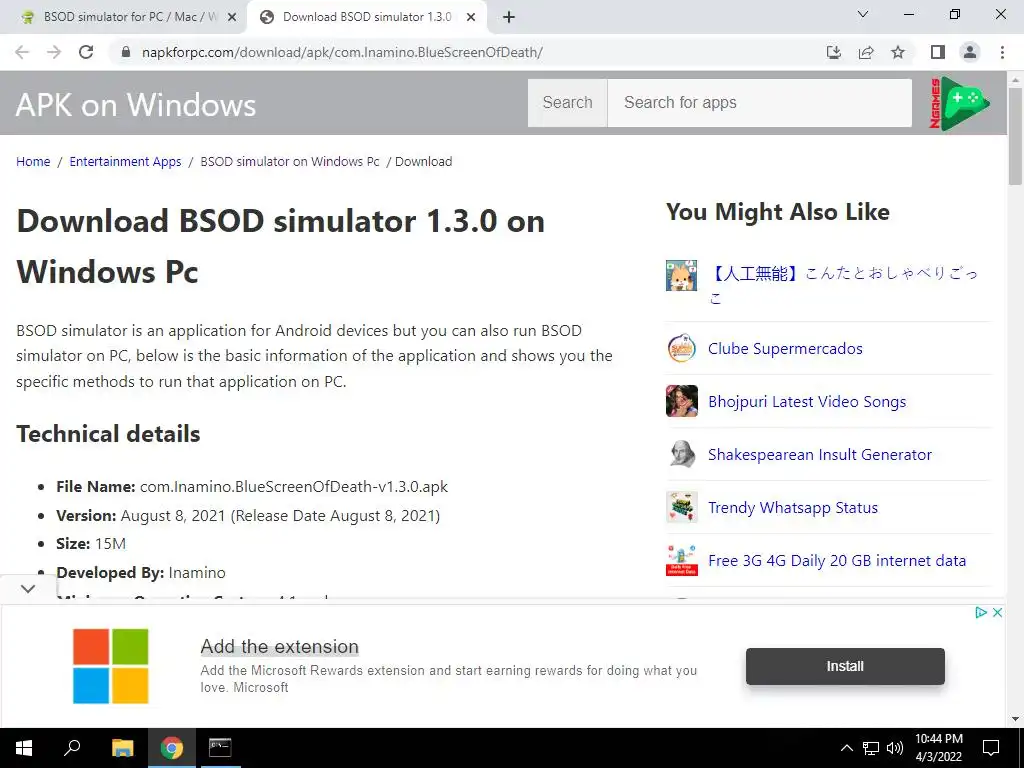1024x768 pixels.
Task: Click the 人工無能 app thumbnail
Action: [x=681, y=275]
